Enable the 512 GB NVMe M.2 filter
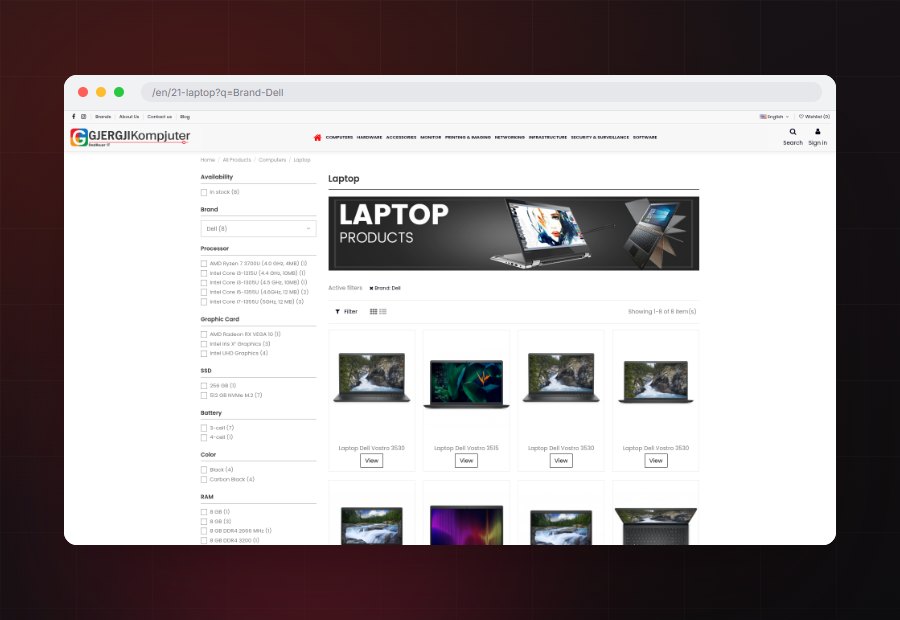Image resolution: width=900 pixels, height=620 pixels. coord(204,396)
